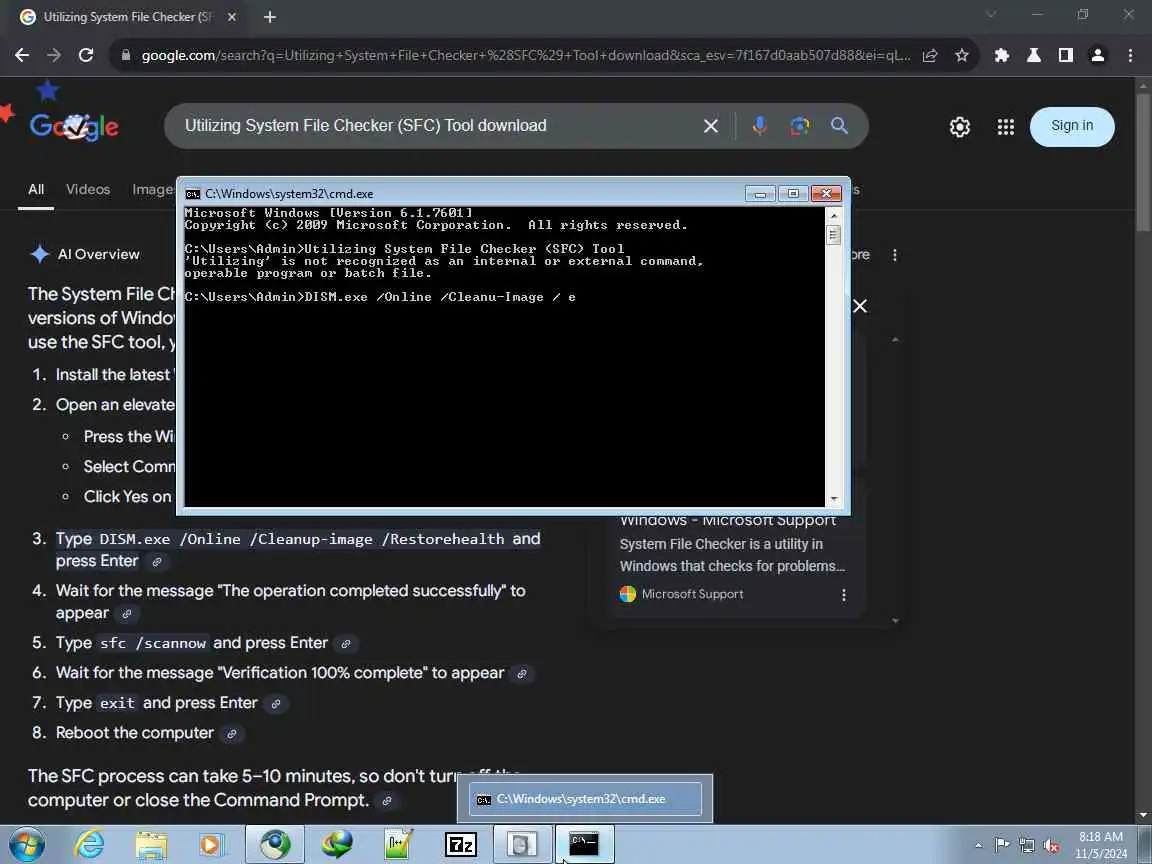
Task: Close the AI Overview sources panel
Action: (860, 306)
